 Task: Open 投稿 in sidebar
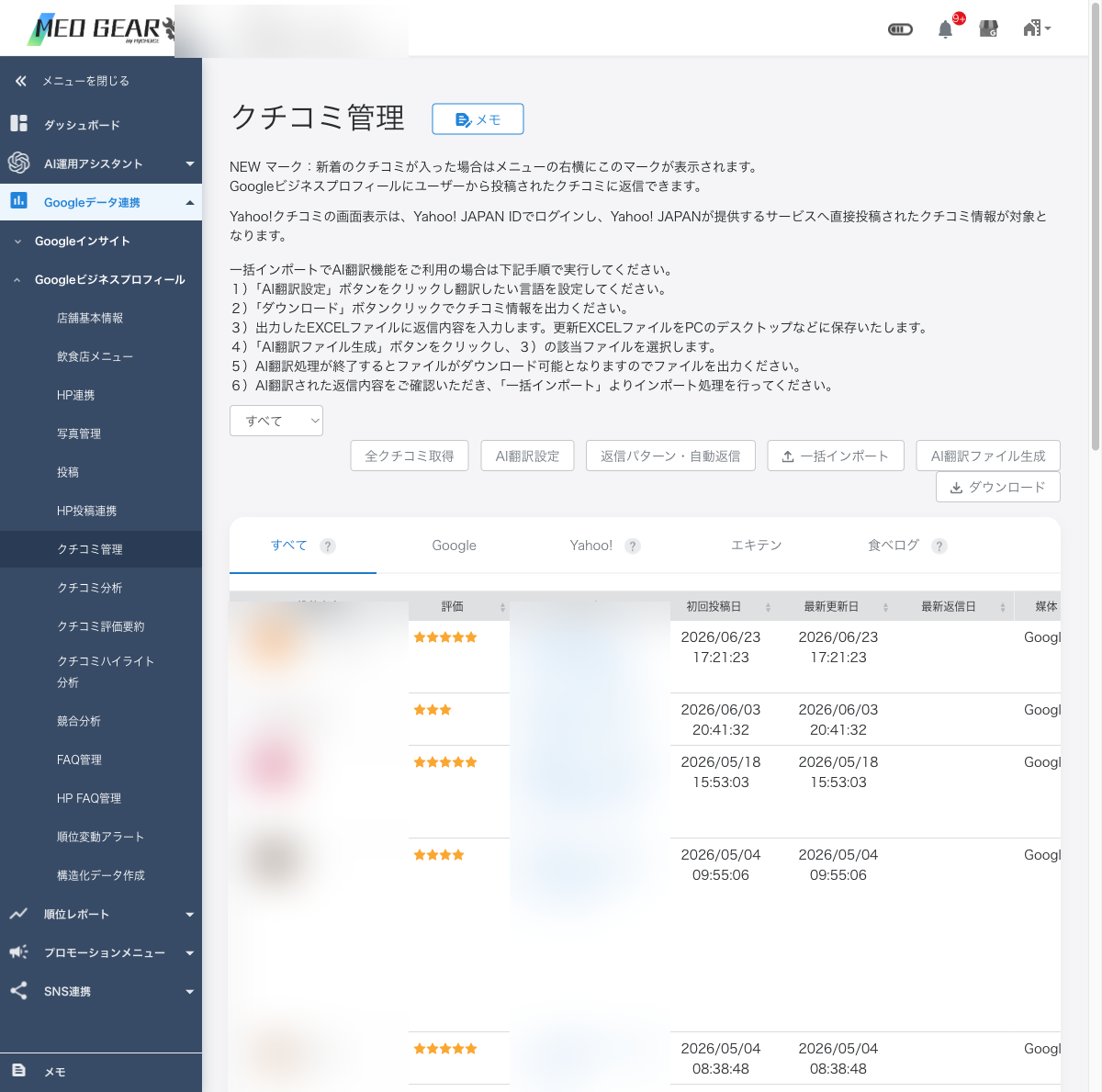pyautogui.click(x=68, y=472)
